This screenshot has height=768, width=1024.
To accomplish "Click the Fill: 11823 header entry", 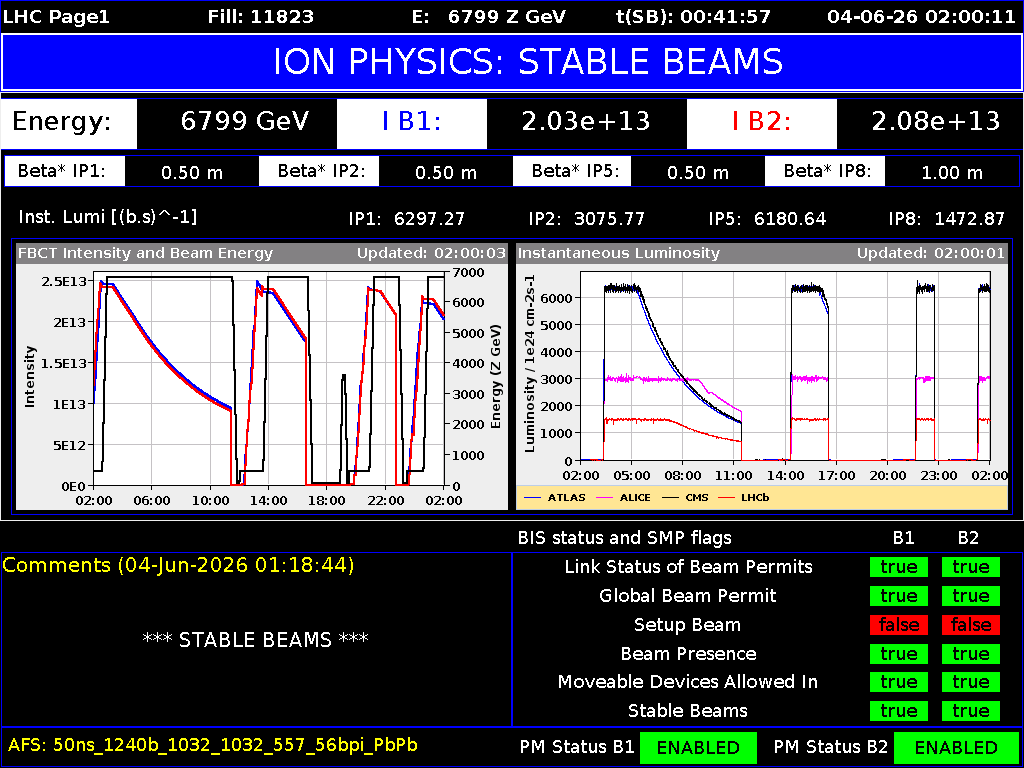I will [261, 17].
